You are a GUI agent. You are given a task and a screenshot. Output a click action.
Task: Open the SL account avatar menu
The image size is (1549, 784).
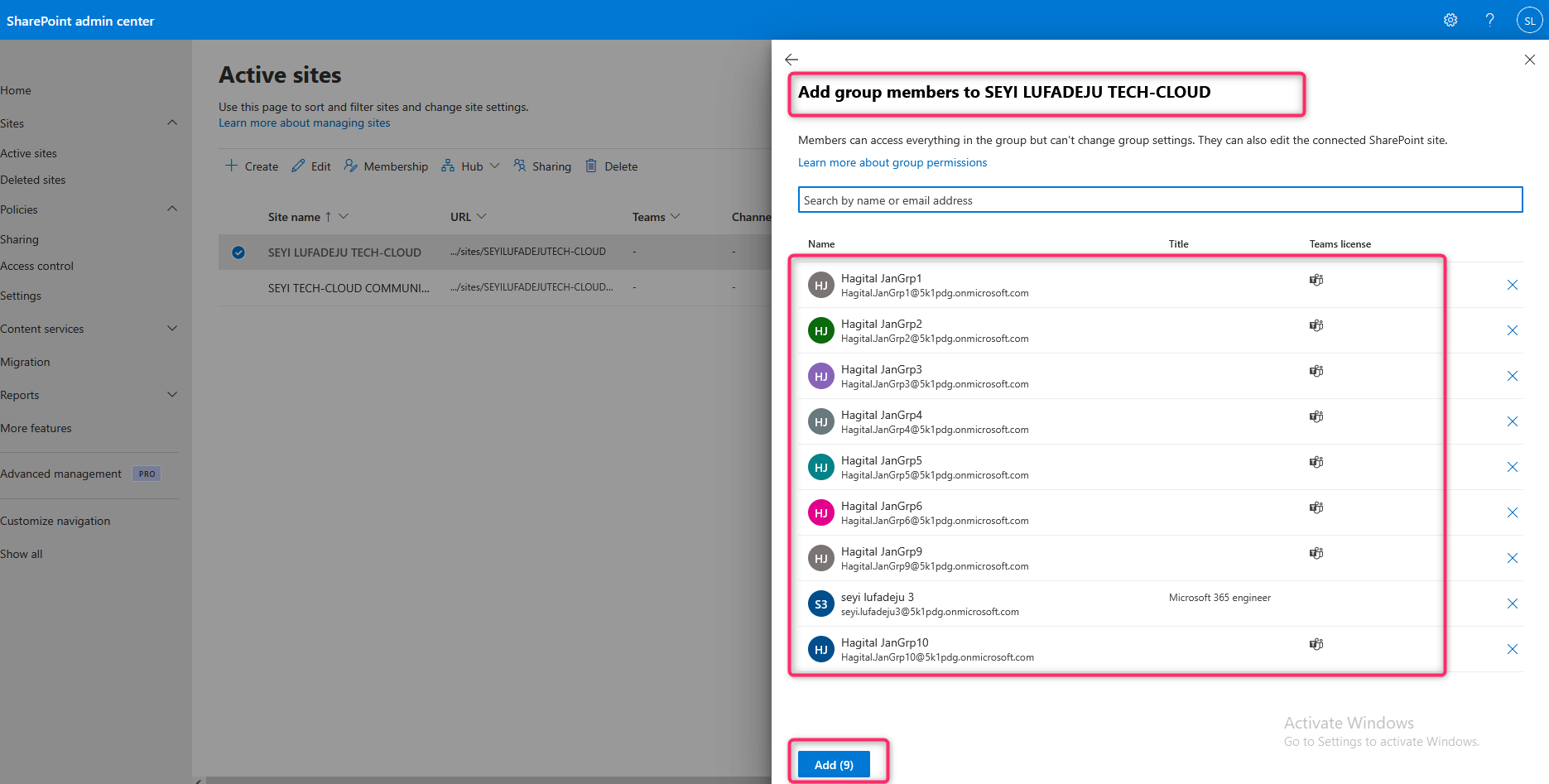tap(1529, 20)
